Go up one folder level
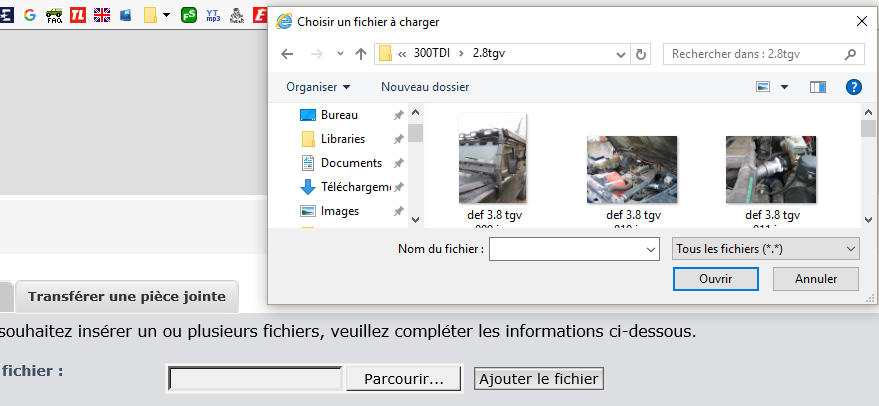This screenshot has height=406, width=879. (x=360, y=54)
